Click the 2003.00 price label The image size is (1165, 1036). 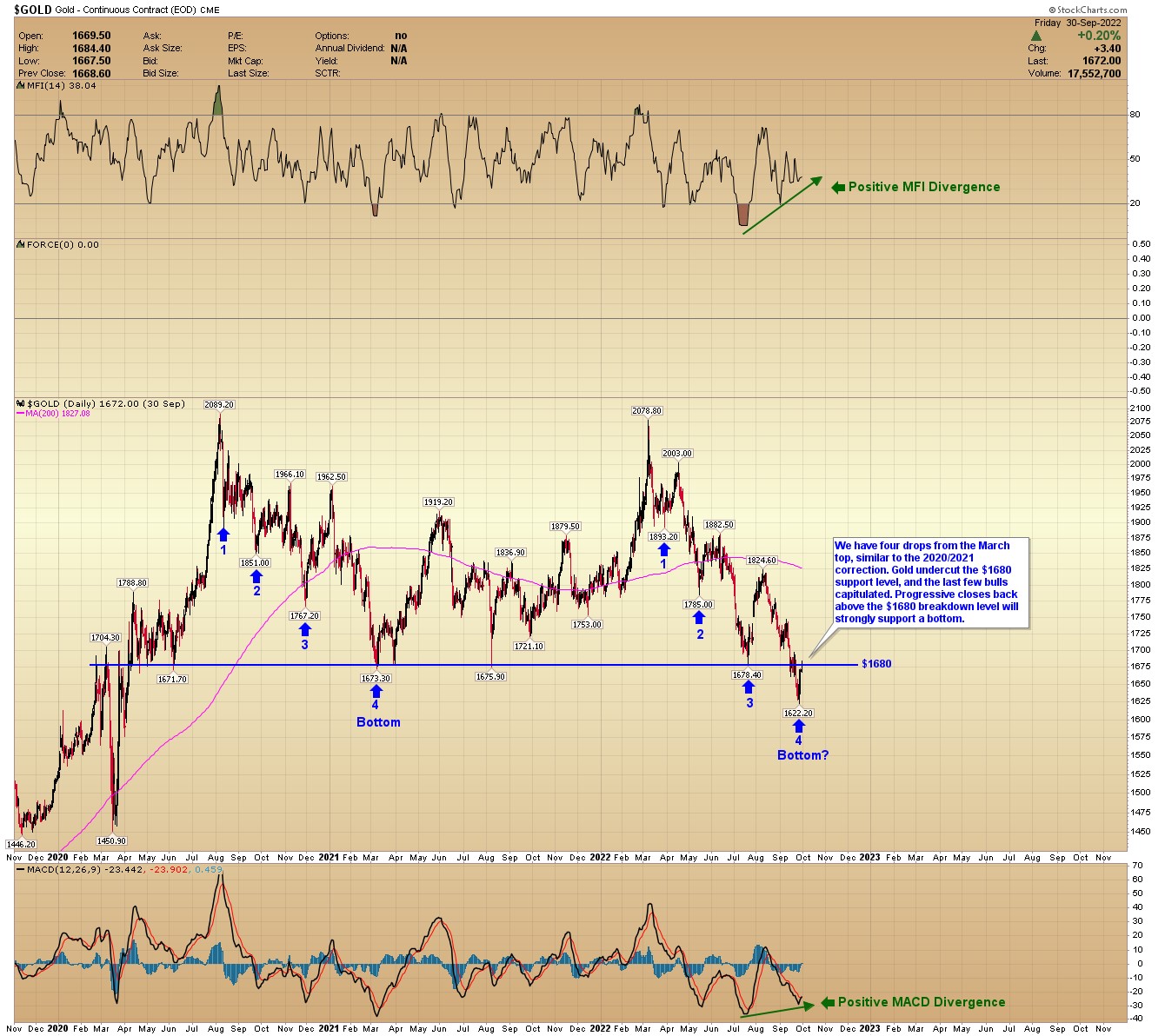(677, 454)
